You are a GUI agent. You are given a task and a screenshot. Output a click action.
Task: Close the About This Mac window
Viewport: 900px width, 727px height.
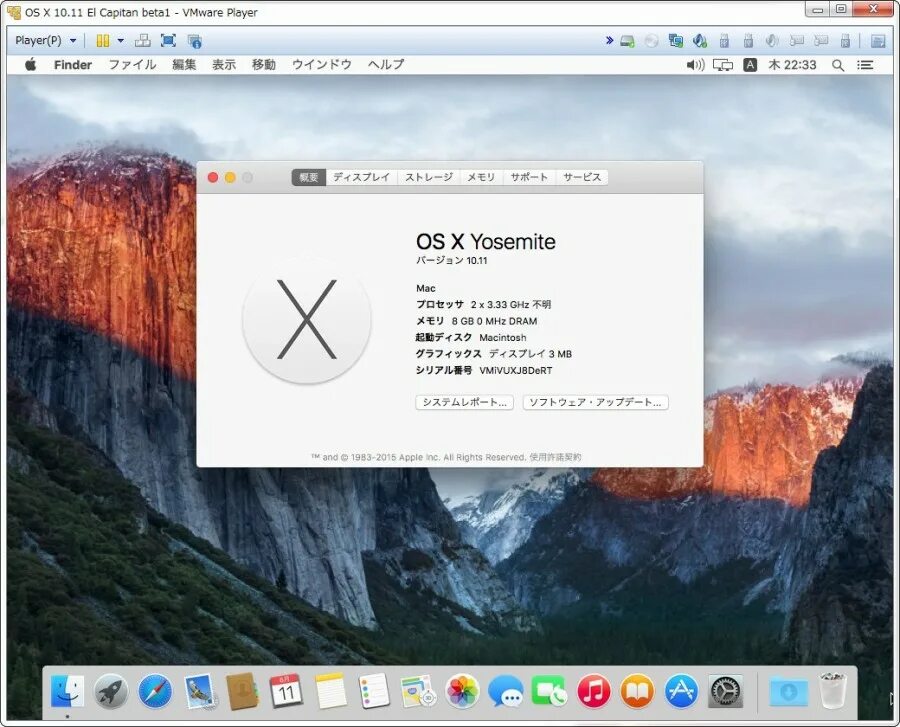tap(213, 178)
